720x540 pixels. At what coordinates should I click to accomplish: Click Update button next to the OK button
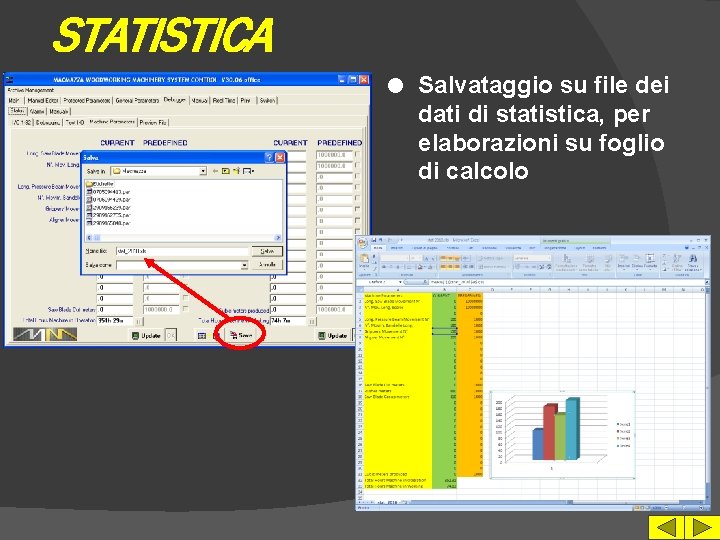point(146,336)
